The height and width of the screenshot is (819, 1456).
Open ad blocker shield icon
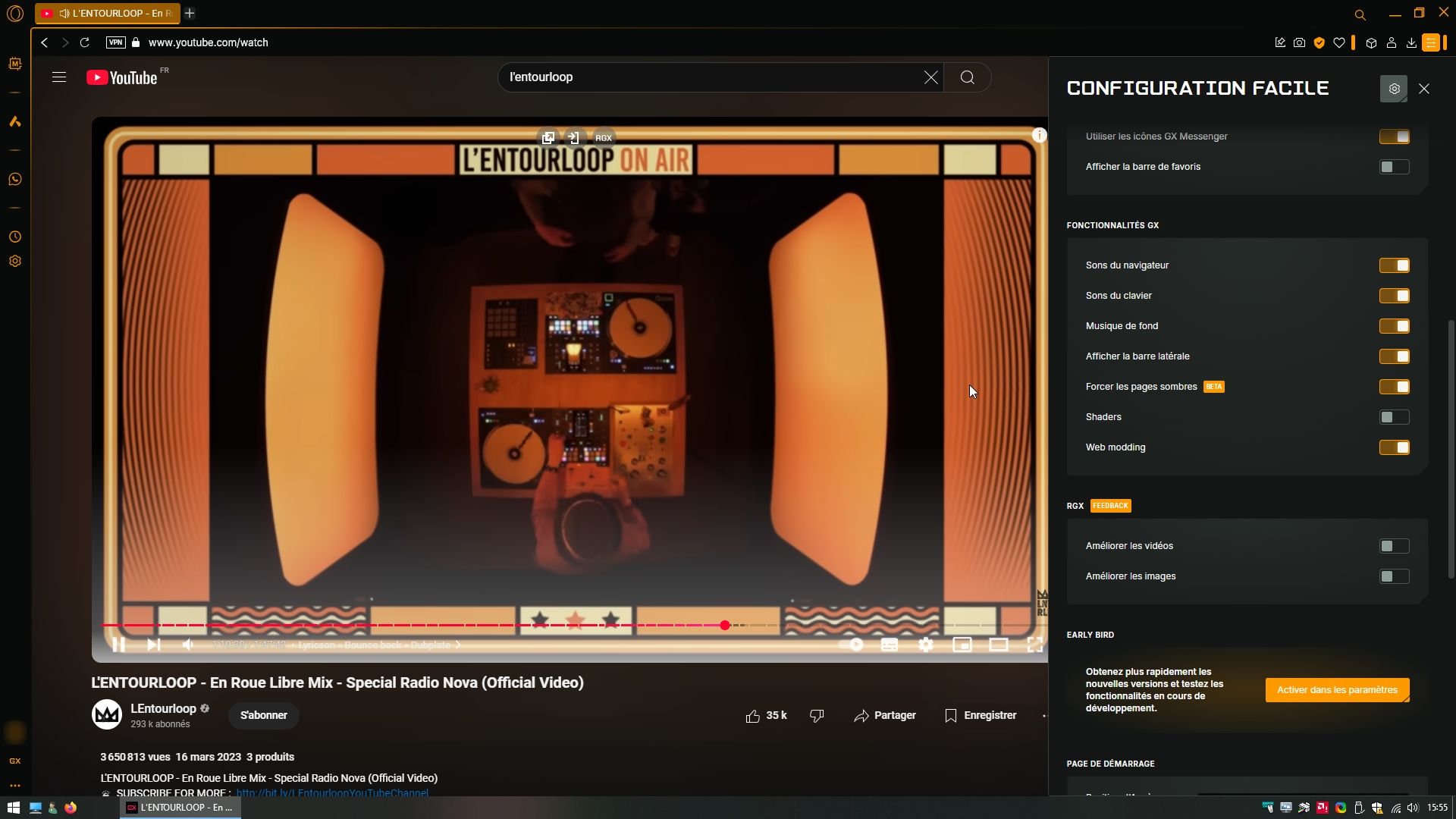(1319, 42)
